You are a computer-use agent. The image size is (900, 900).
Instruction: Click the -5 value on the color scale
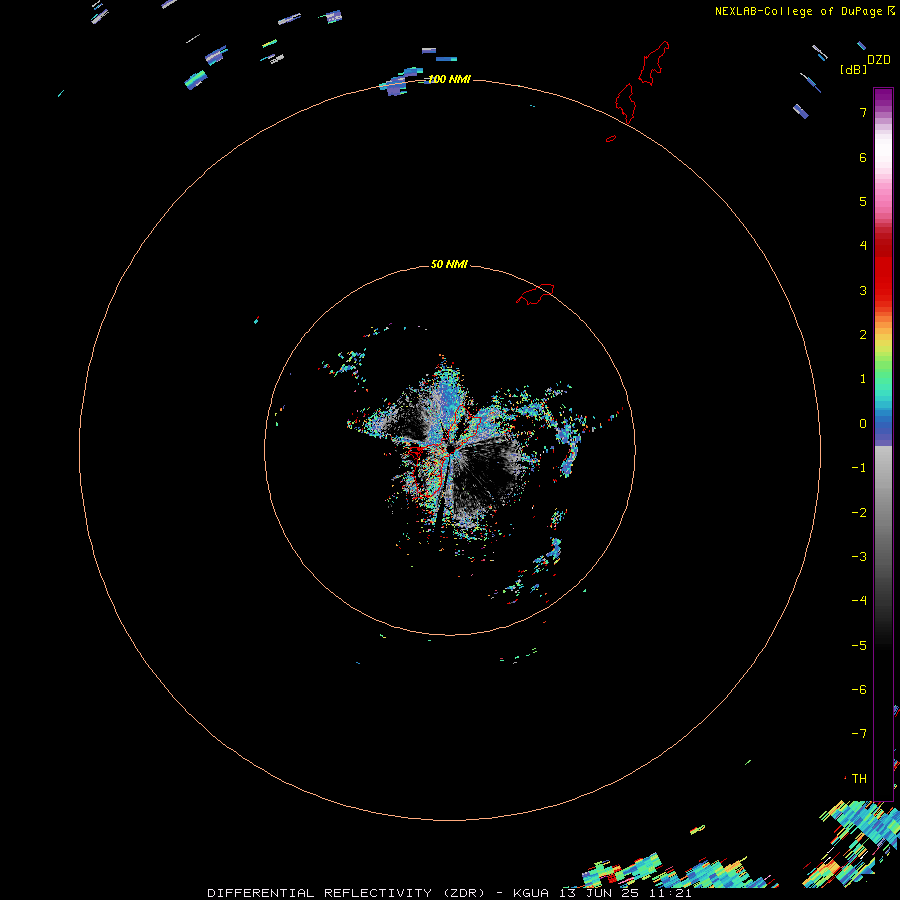pos(859,646)
